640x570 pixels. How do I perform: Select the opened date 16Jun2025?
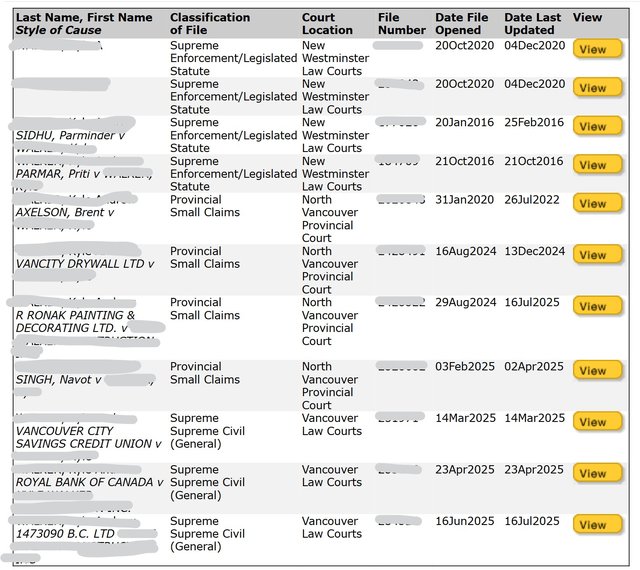click(x=464, y=521)
